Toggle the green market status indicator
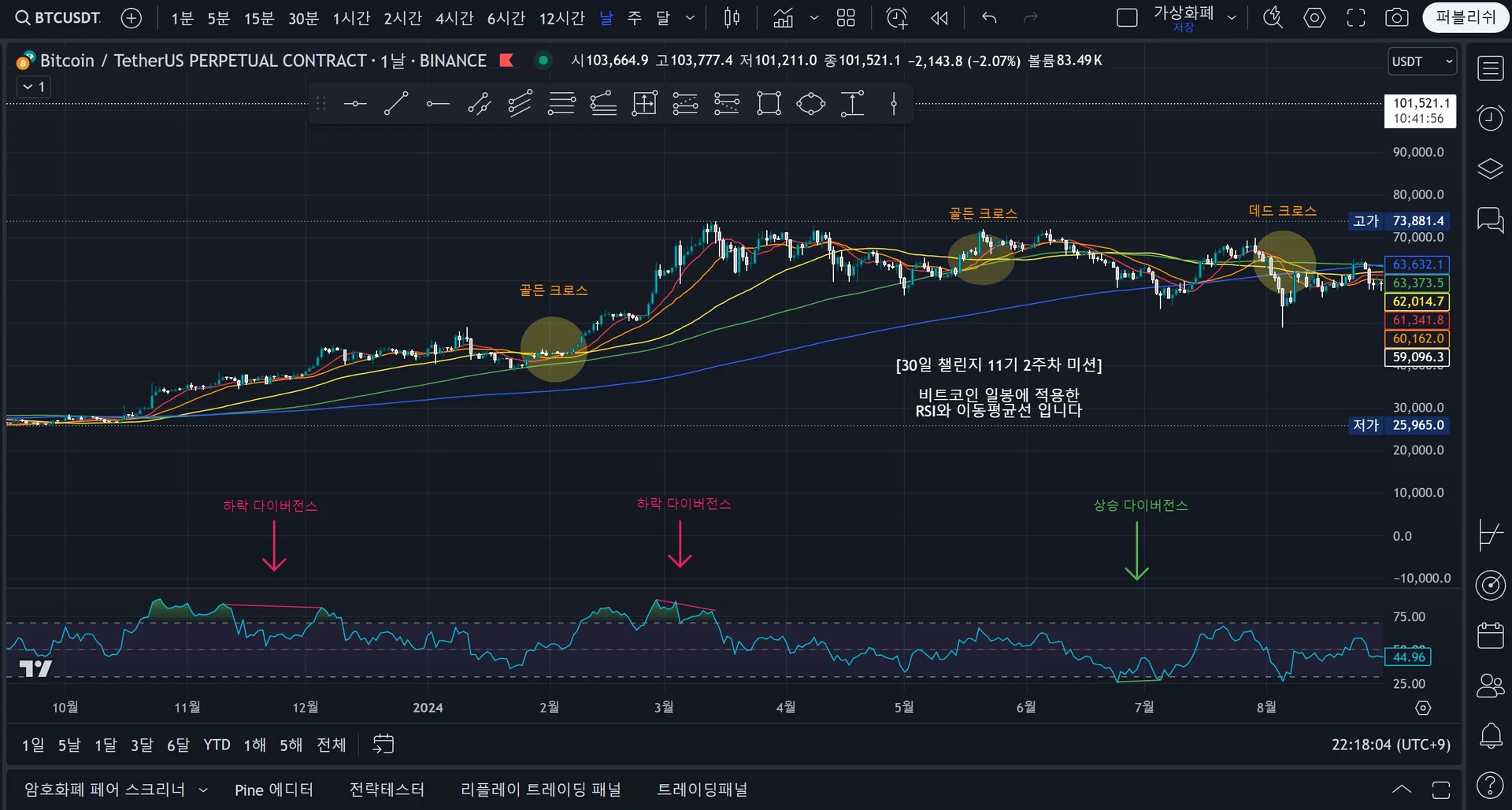The image size is (1512, 810). click(543, 60)
